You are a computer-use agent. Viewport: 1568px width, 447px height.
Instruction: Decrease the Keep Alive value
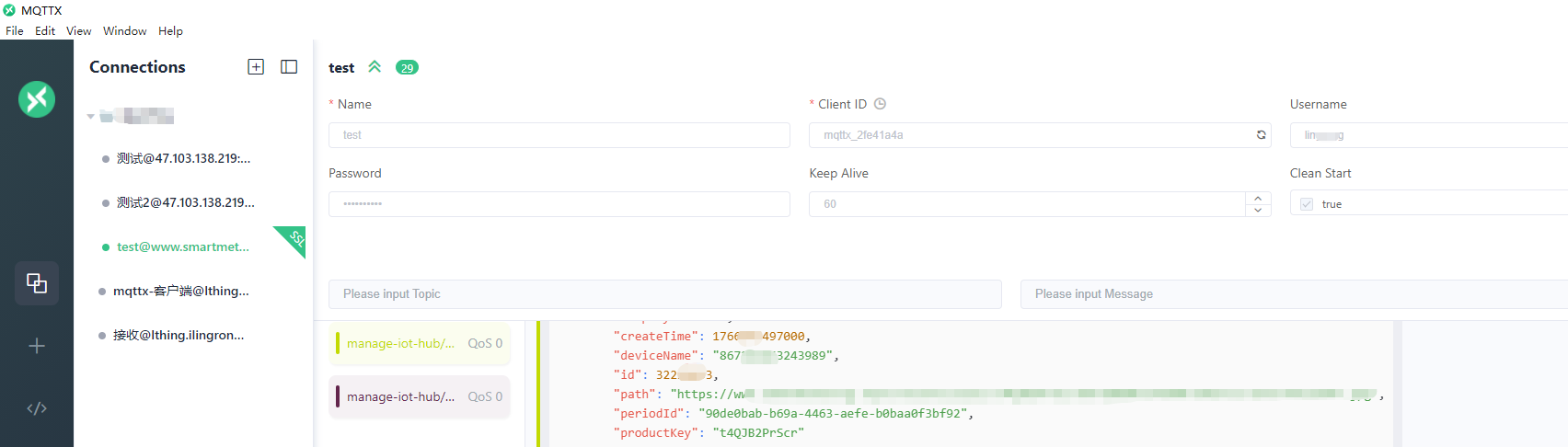[x=1258, y=211]
